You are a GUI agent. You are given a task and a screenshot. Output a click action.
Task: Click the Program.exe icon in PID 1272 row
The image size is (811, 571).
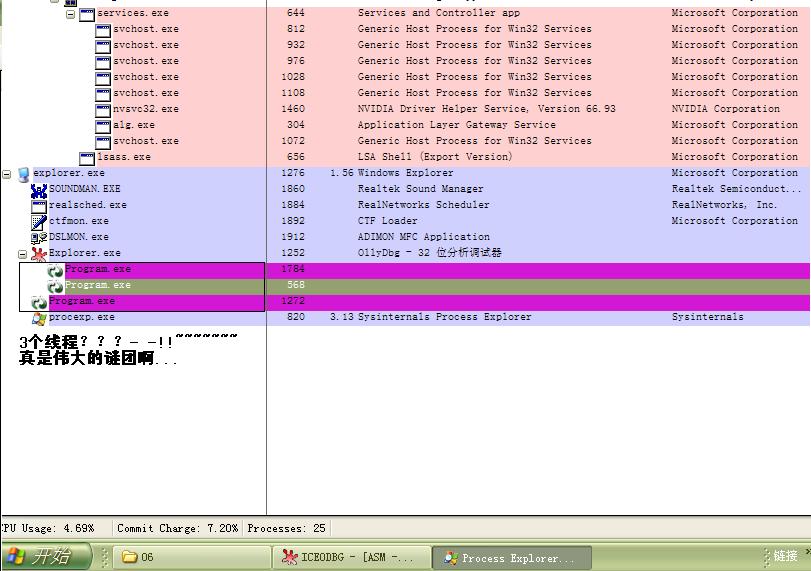click(x=39, y=302)
